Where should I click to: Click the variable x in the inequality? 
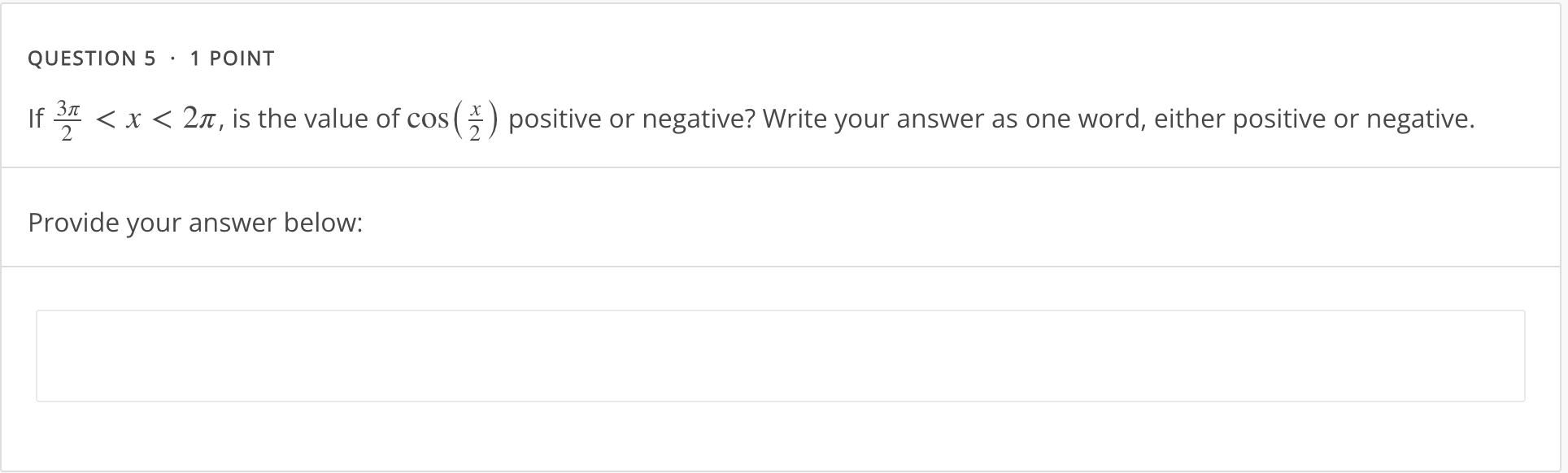click(x=133, y=119)
